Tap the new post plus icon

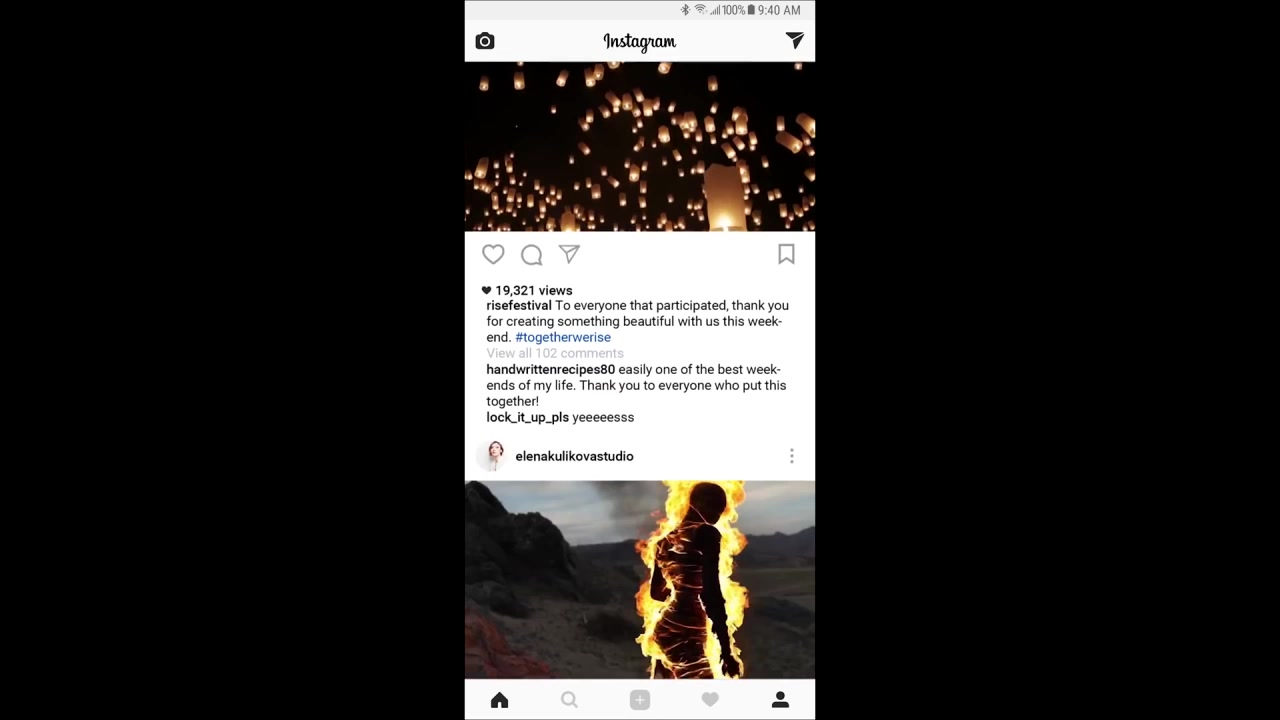(640, 701)
